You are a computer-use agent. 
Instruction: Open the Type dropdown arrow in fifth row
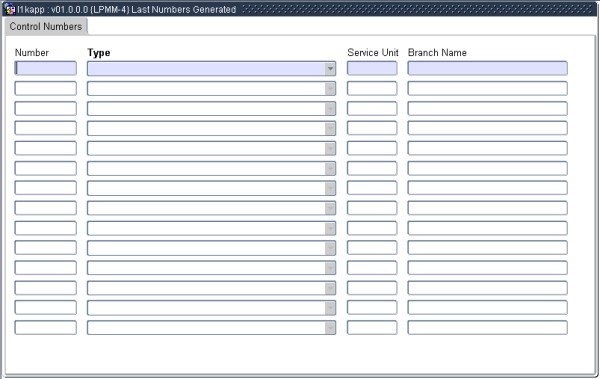point(330,148)
